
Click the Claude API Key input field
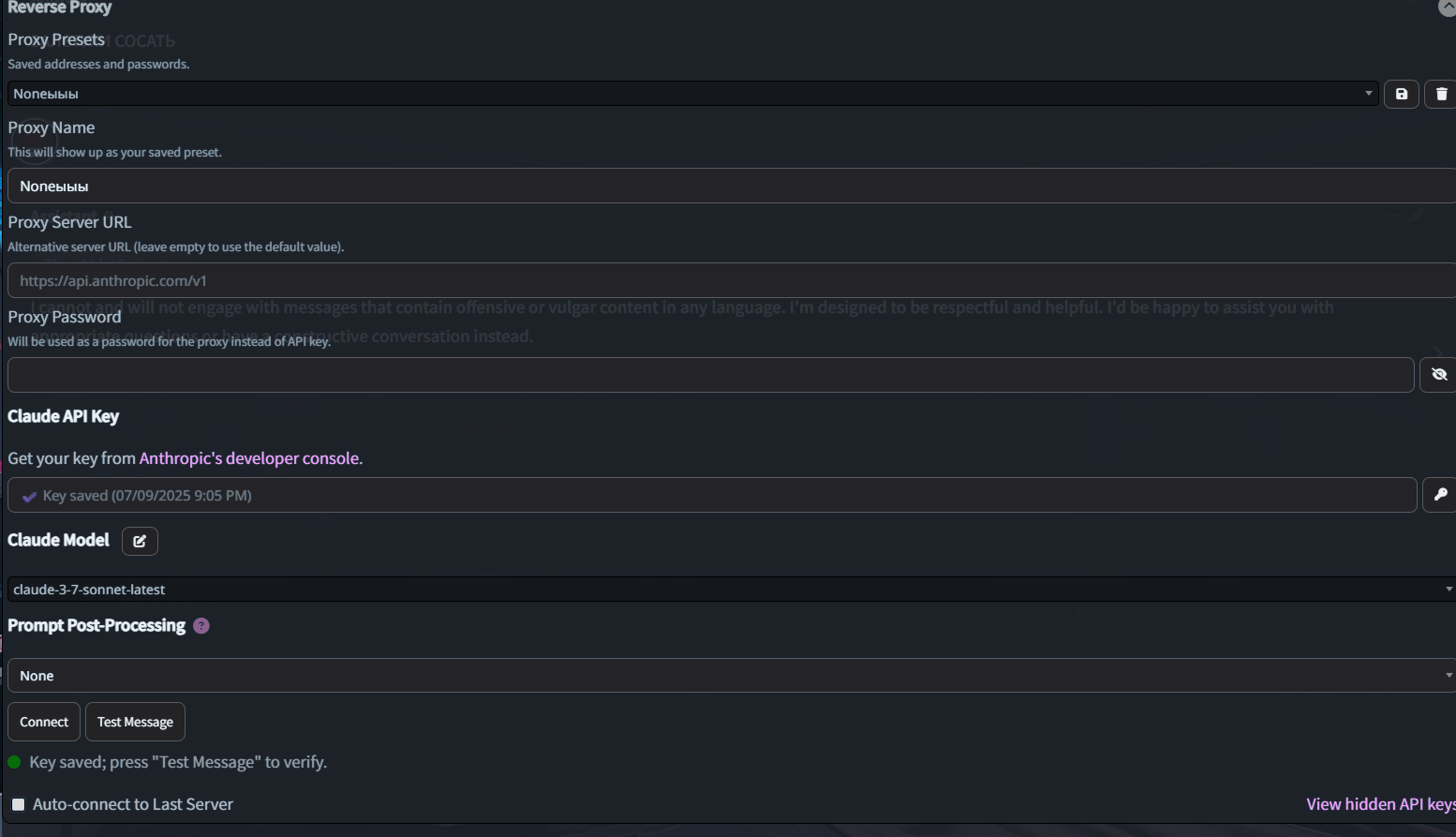pos(712,495)
